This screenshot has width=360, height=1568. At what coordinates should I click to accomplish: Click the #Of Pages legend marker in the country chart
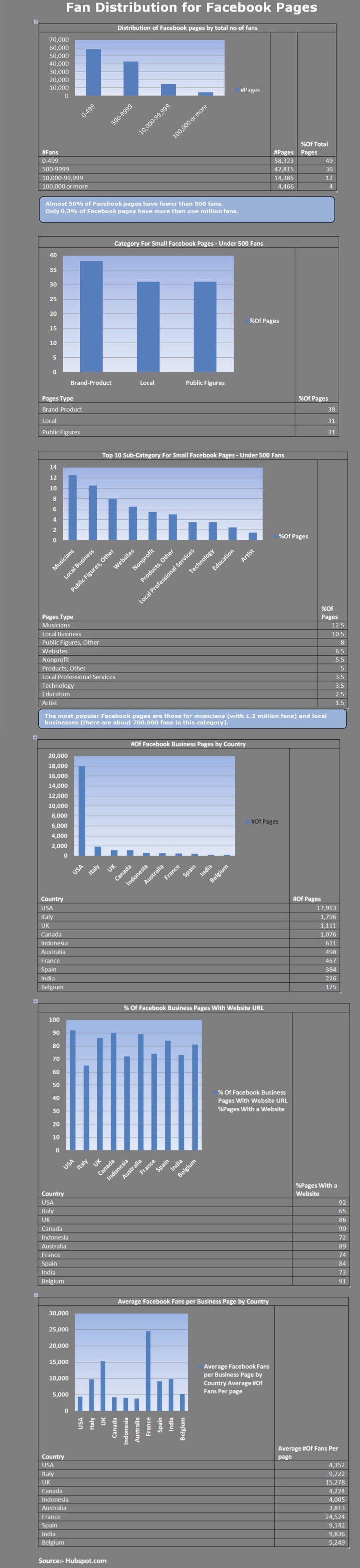pyautogui.click(x=247, y=821)
